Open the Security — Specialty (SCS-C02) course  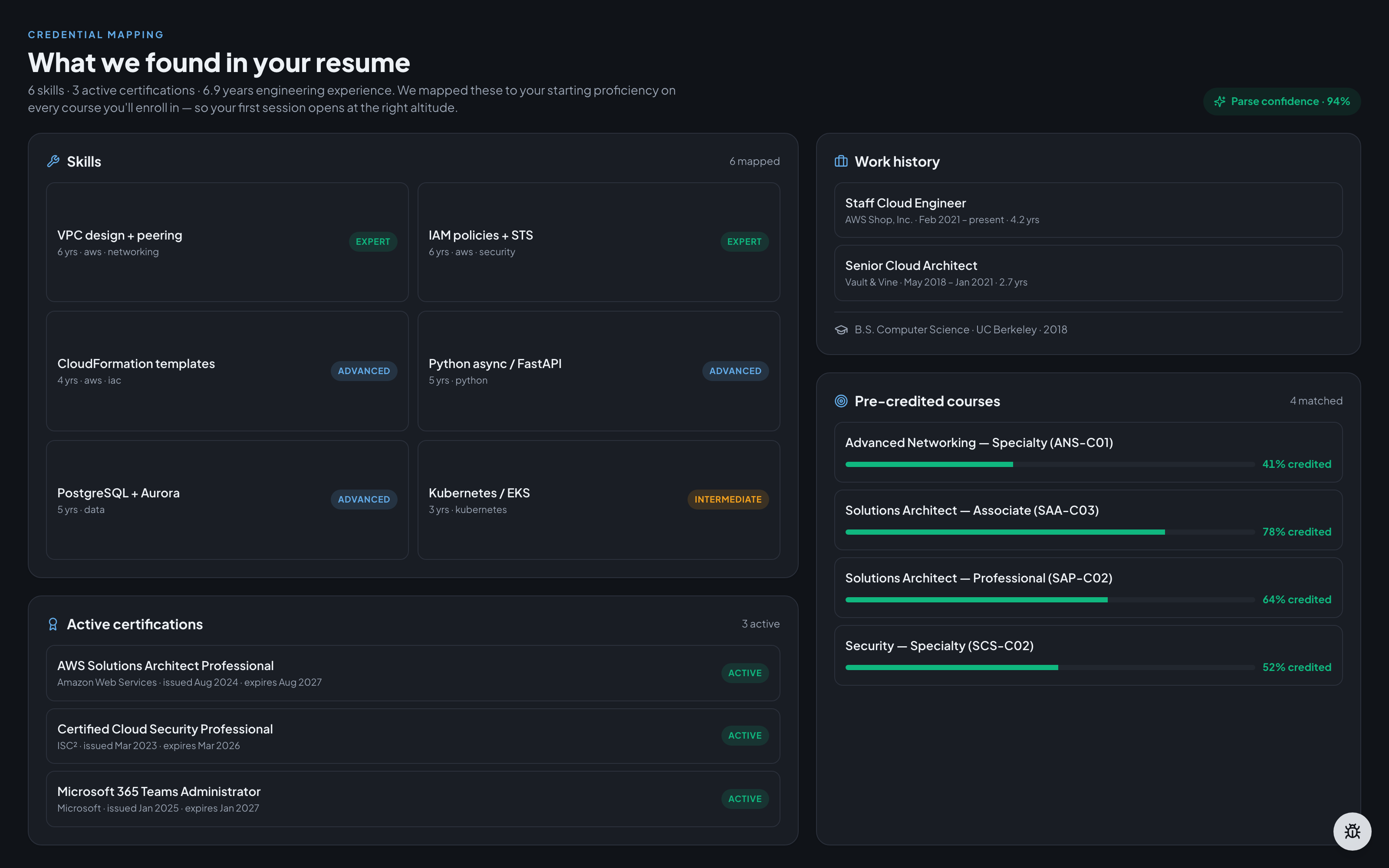(x=1088, y=655)
